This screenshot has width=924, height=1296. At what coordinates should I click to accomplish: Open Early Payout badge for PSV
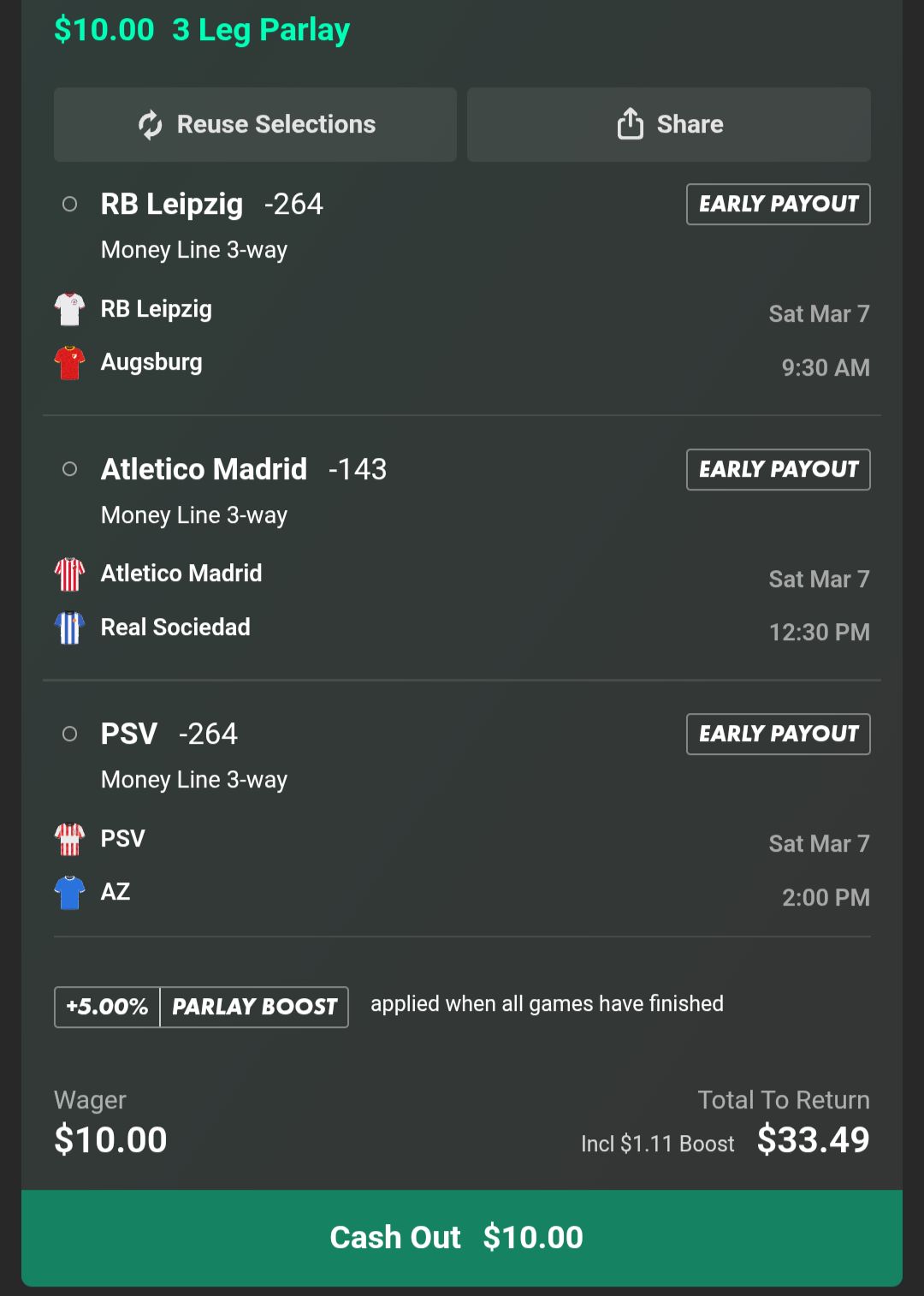pyautogui.click(x=778, y=734)
